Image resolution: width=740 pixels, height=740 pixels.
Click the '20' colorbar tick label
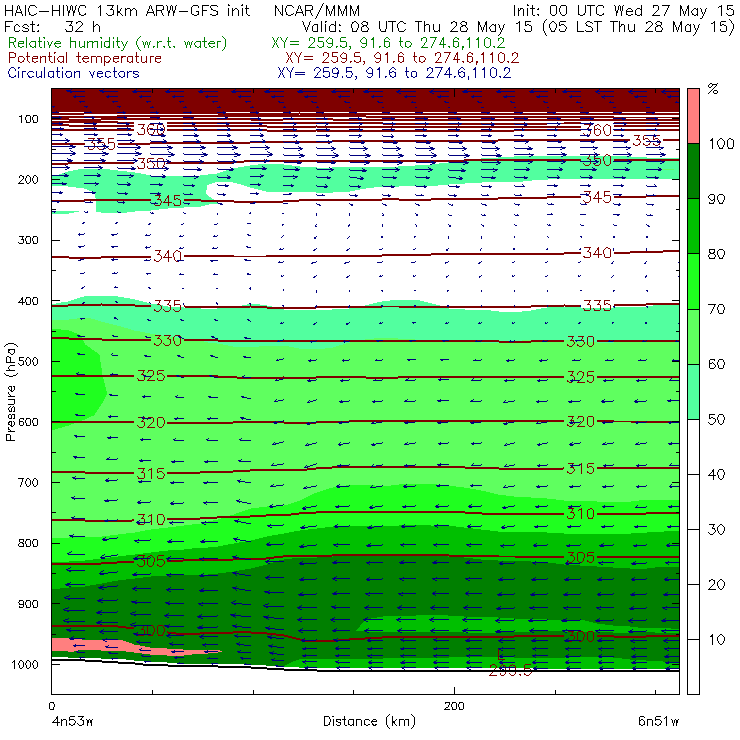coord(716,585)
